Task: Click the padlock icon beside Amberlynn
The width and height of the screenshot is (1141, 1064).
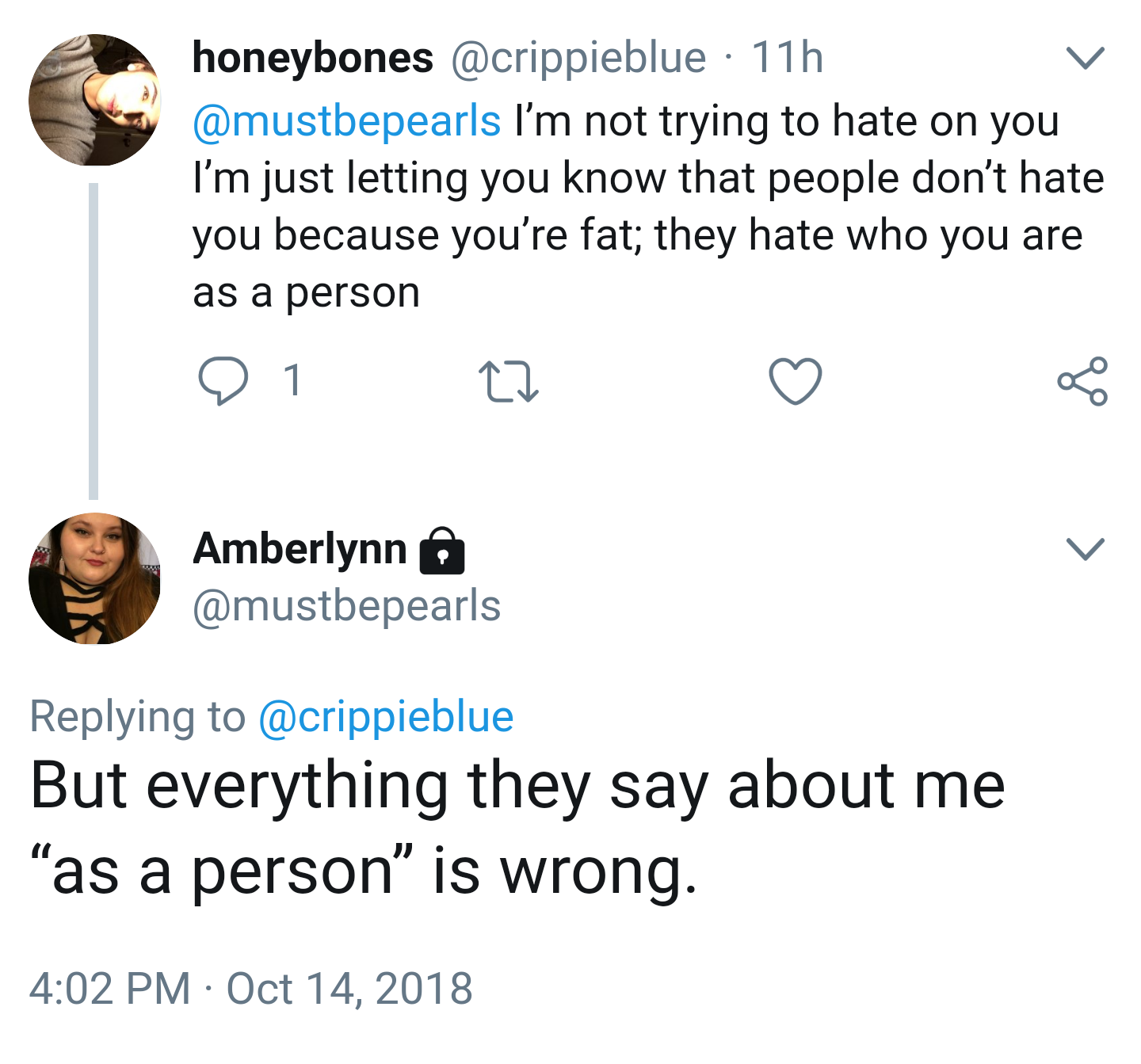Action: coord(442,550)
